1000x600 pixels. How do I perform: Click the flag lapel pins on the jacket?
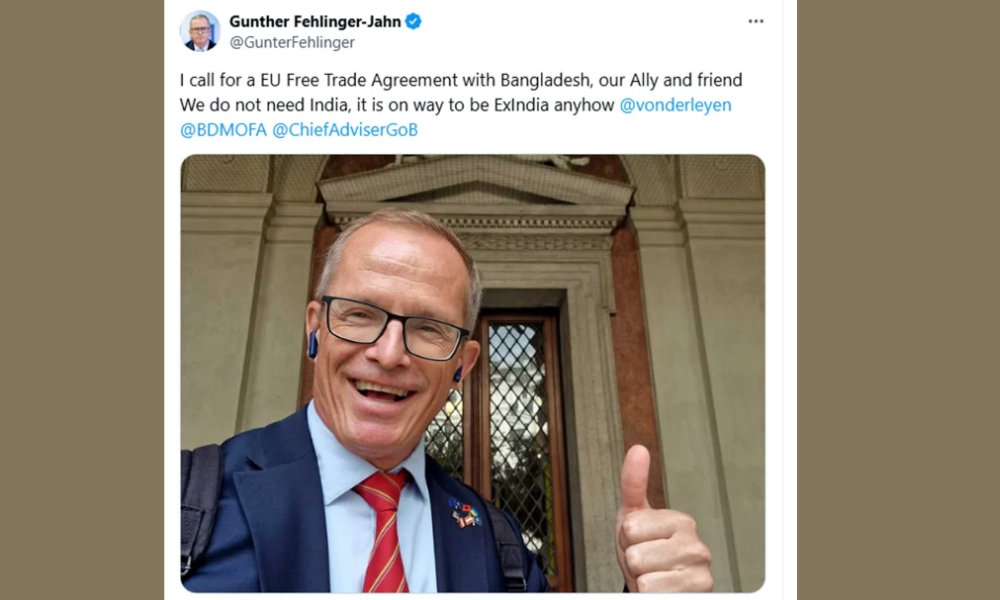tap(465, 513)
